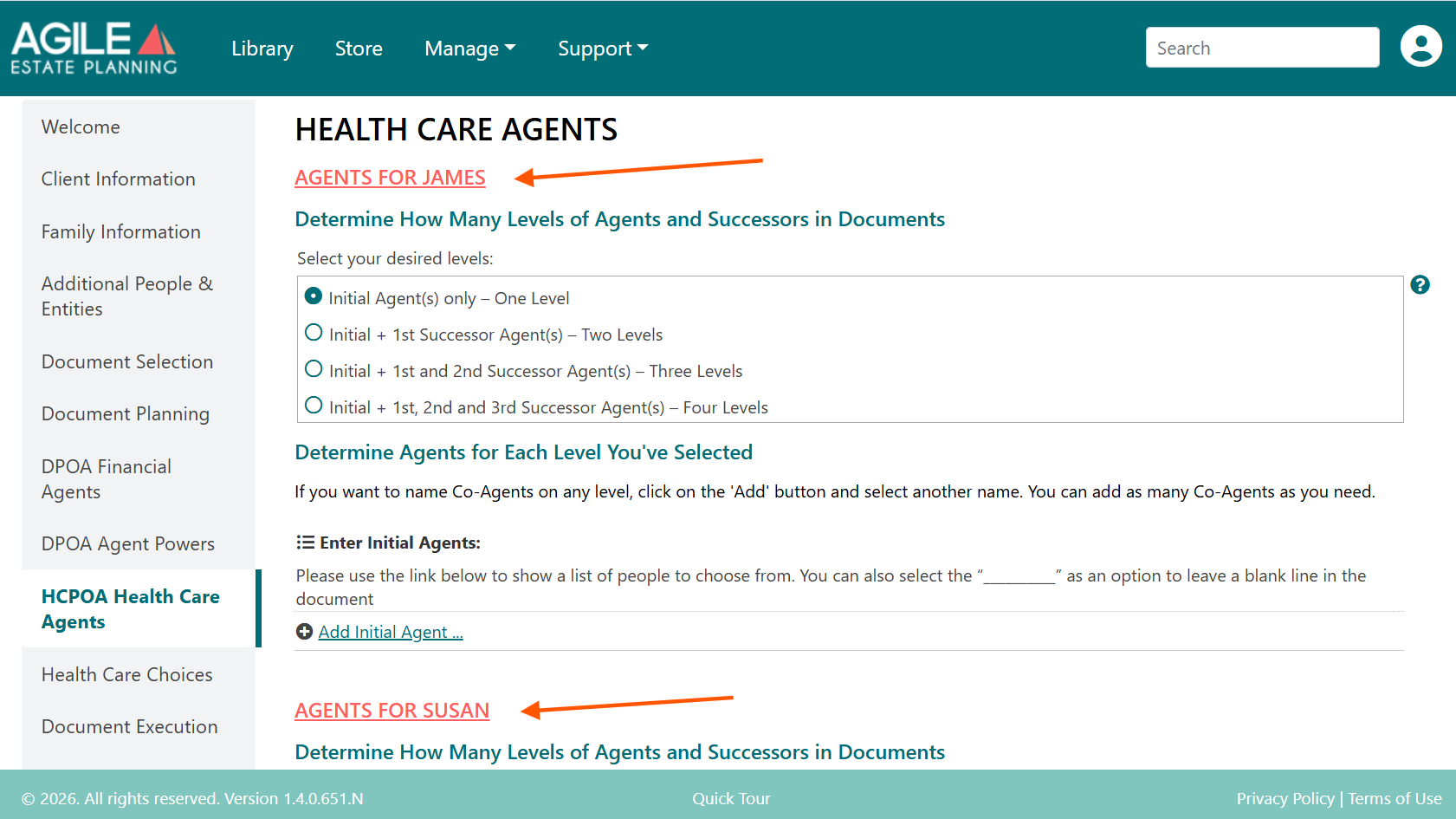The width and height of the screenshot is (1456, 819).
Task: Choose Initial + 1st Successor – Two Levels
Action: click(314, 333)
